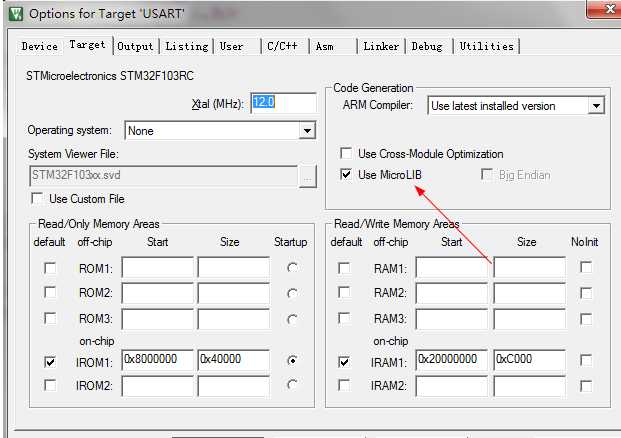The height and width of the screenshot is (438, 621).
Task: Uncheck the Use MicroLIB checkbox
Action: coord(346,174)
